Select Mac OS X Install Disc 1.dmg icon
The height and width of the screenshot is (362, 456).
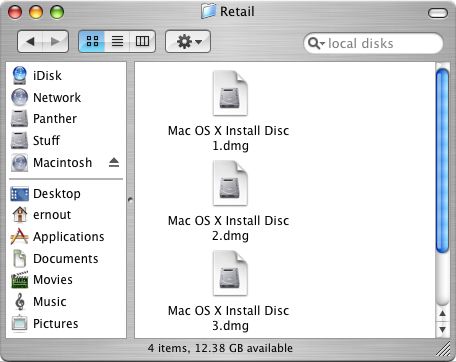point(230,93)
